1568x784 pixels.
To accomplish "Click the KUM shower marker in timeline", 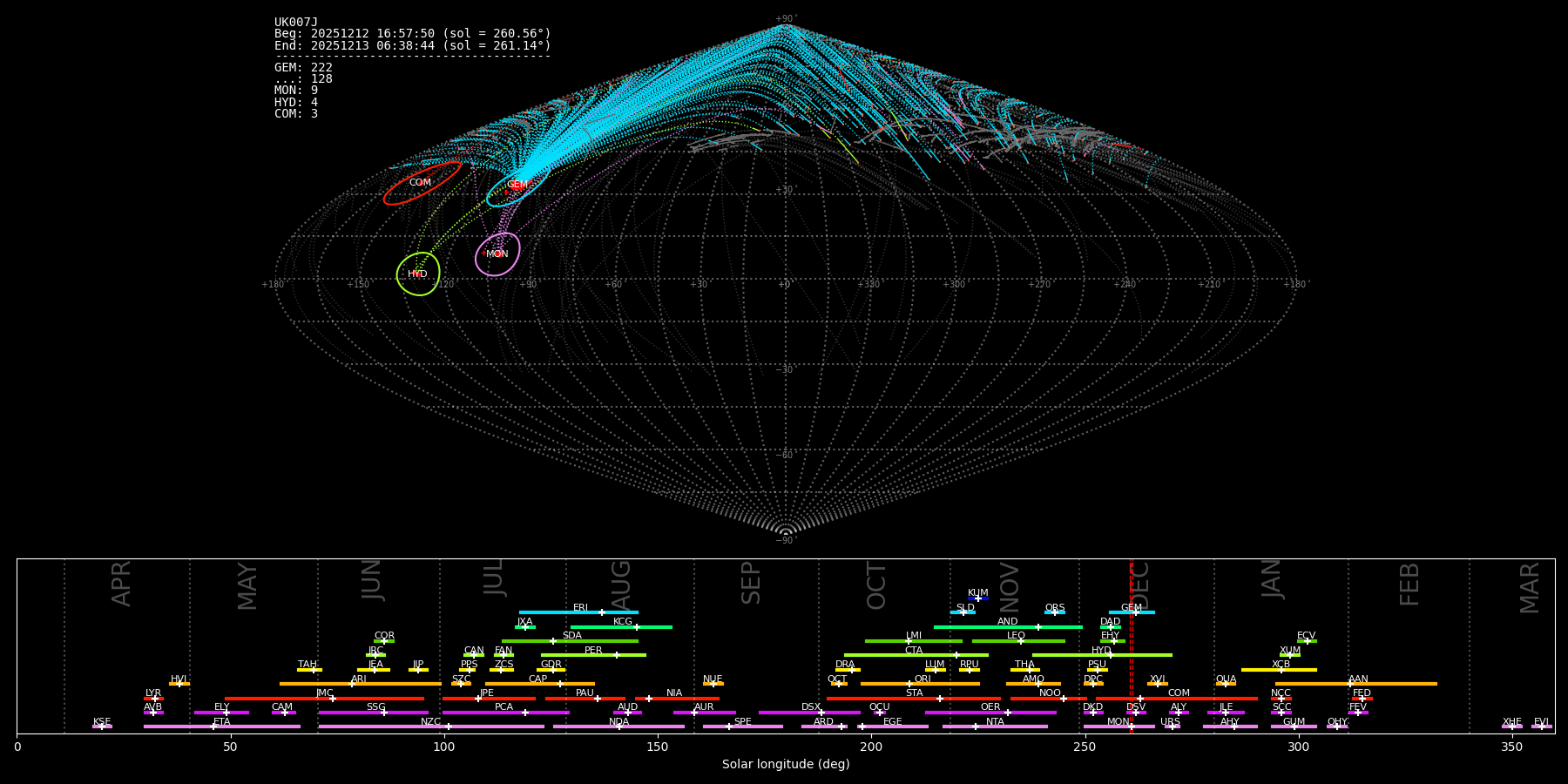I will pos(978,598).
